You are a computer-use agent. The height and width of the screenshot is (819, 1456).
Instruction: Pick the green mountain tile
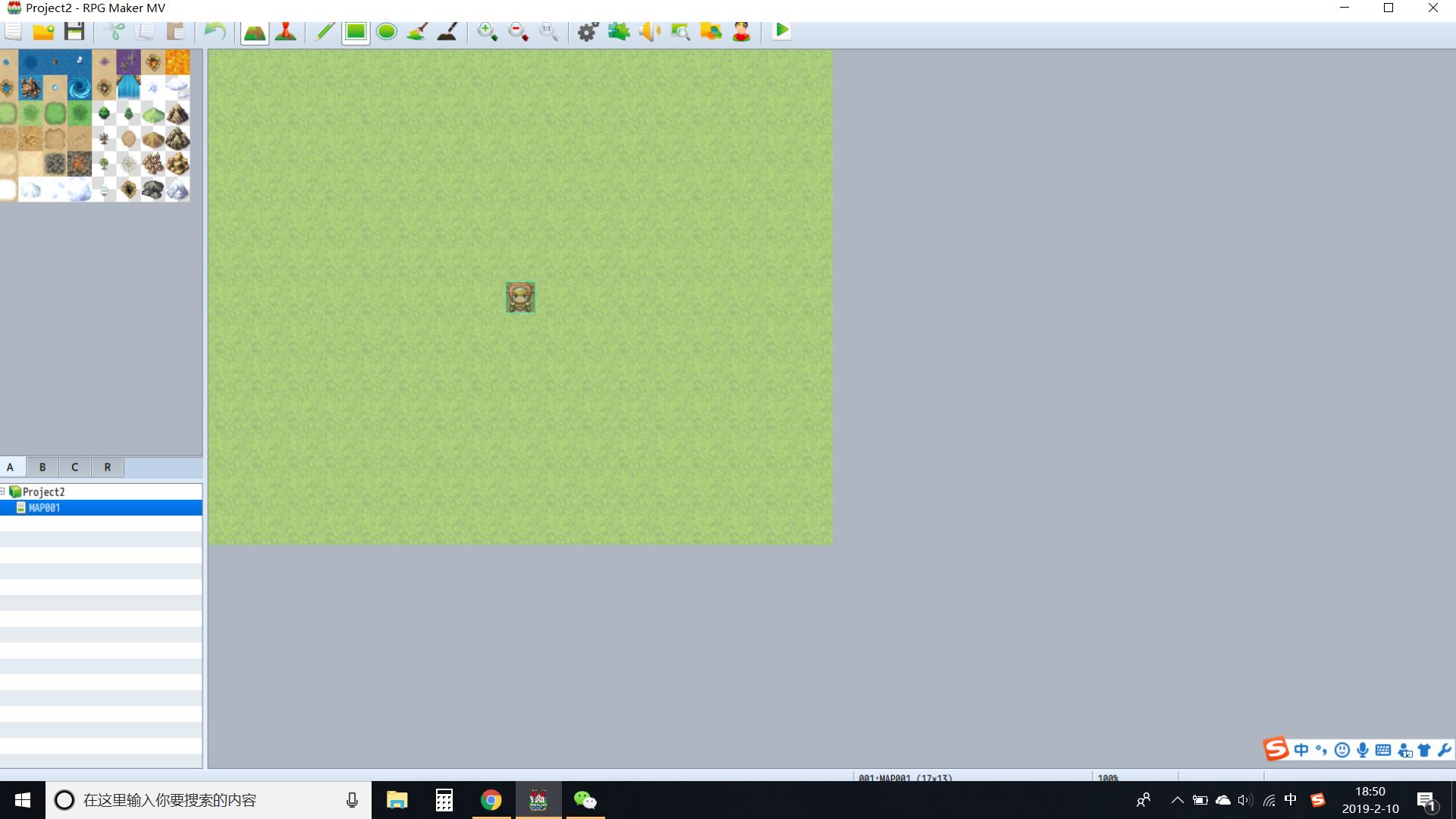153,114
